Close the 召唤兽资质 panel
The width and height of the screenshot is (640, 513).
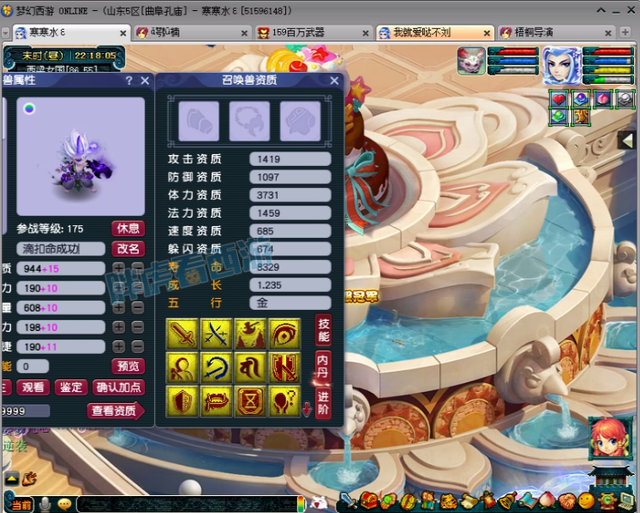point(334,80)
